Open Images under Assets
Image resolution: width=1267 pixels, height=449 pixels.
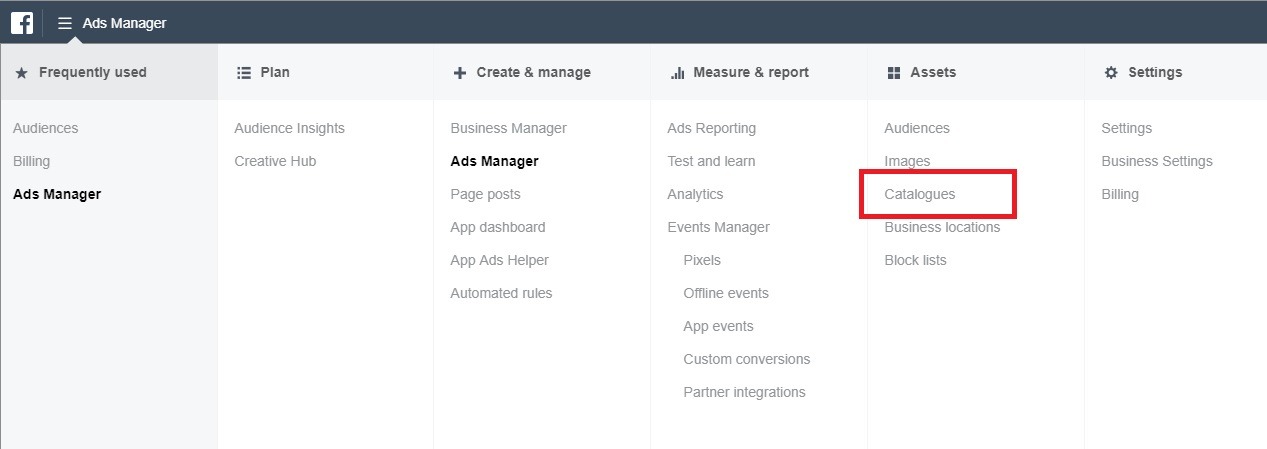pyautogui.click(x=907, y=161)
